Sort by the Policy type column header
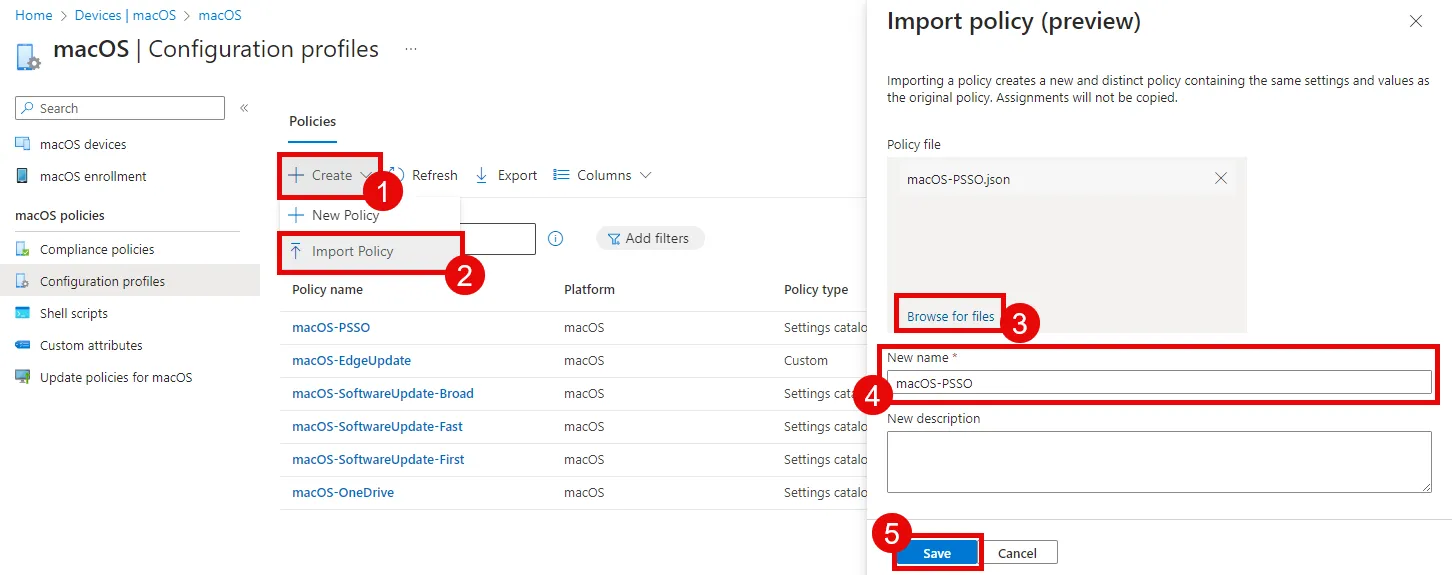The height and width of the screenshot is (575, 1452). (816, 289)
